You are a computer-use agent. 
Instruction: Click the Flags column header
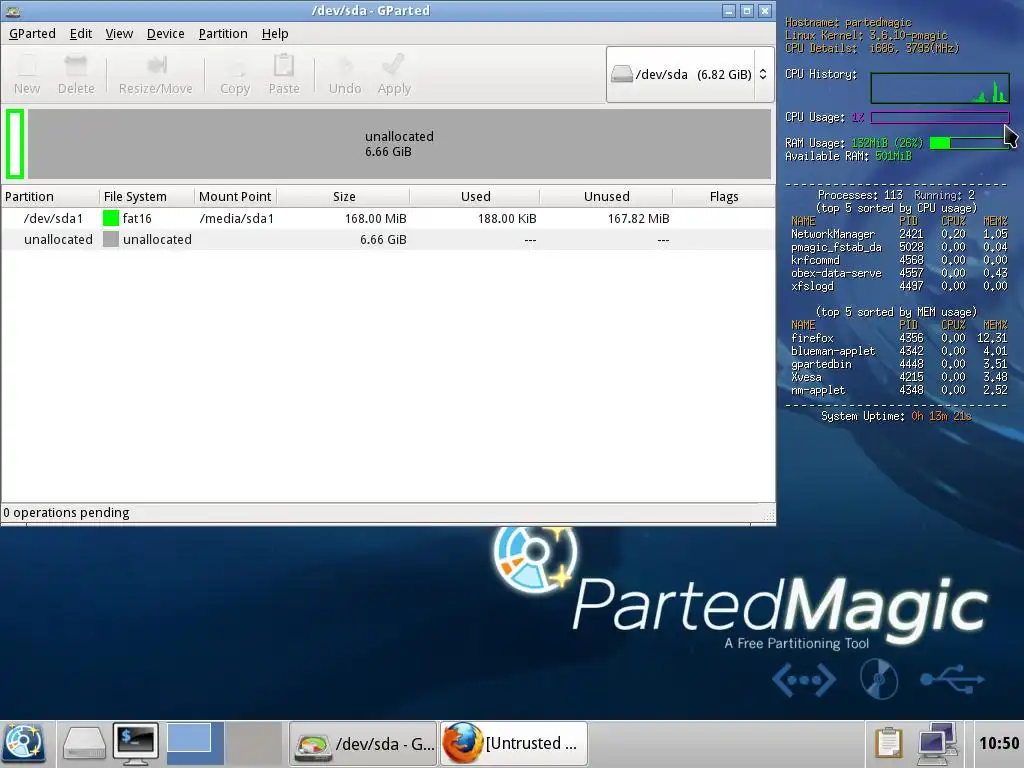[724, 197]
